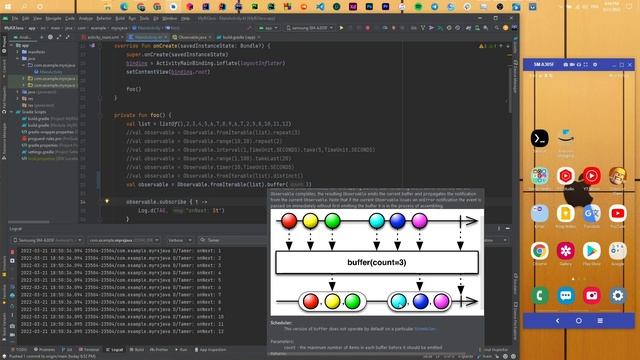The height and width of the screenshot is (360, 640).
Task: Open the App Inspection tool window tab
Action: tap(211, 350)
